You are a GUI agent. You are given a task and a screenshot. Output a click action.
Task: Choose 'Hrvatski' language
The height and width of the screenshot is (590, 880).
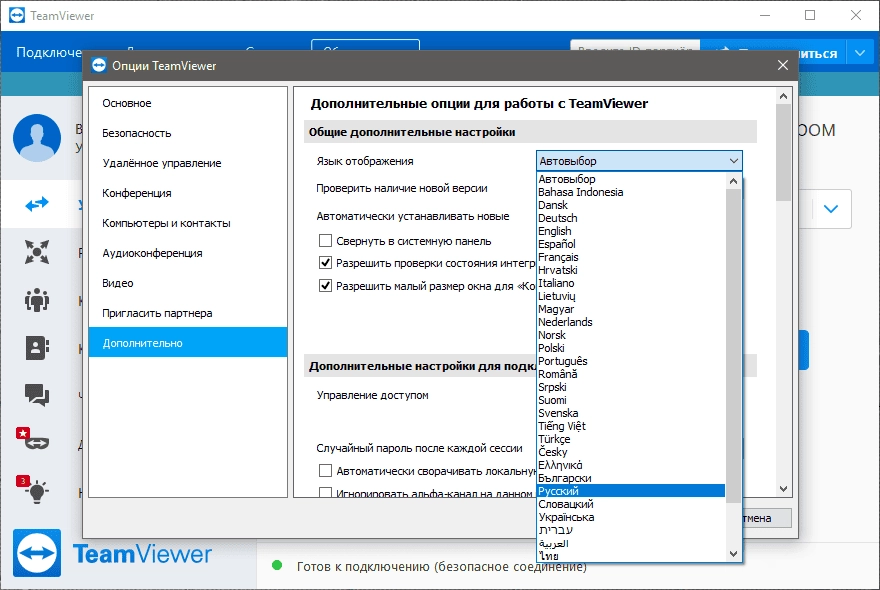631,270
